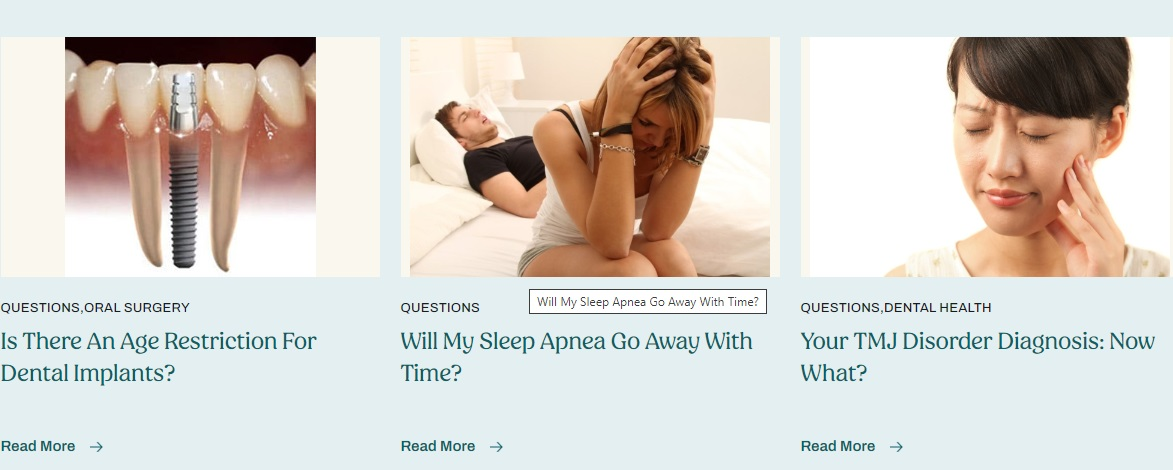
Task: Open the sleep apnea couple thumbnail image
Action: click(x=590, y=157)
